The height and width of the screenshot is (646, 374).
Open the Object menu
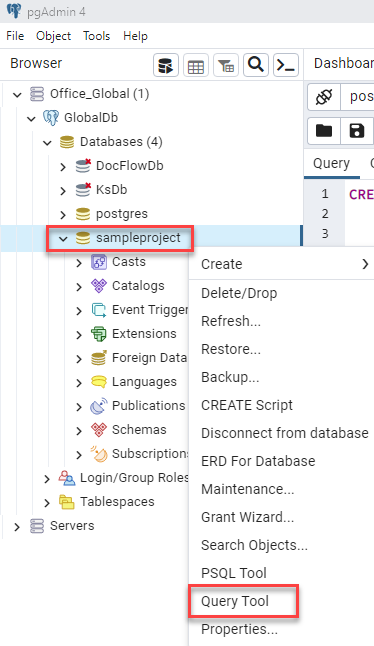[54, 36]
